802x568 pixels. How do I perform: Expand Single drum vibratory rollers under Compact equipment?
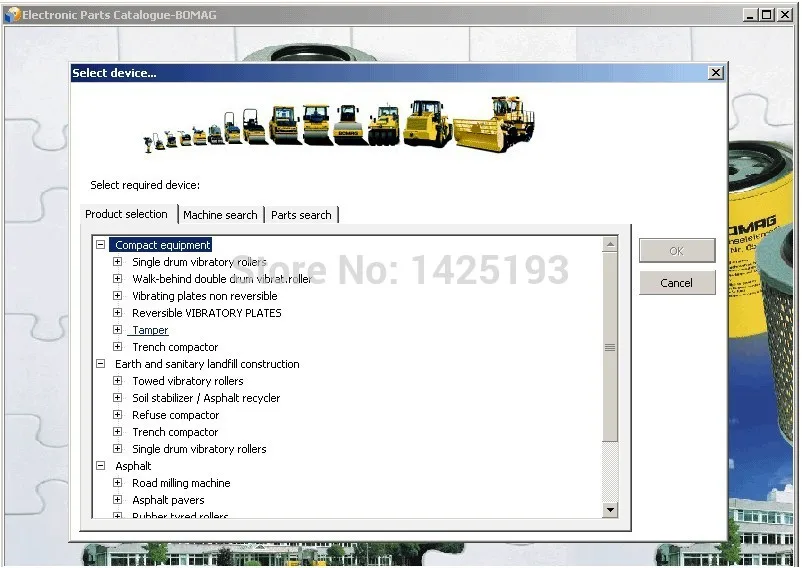pos(118,262)
